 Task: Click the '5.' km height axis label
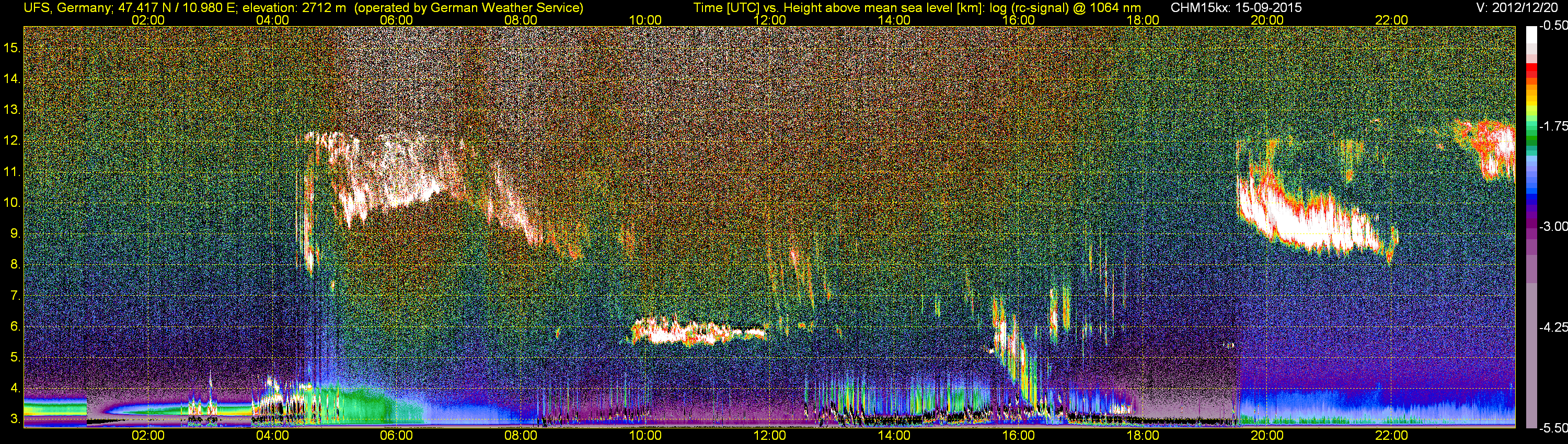point(15,358)
